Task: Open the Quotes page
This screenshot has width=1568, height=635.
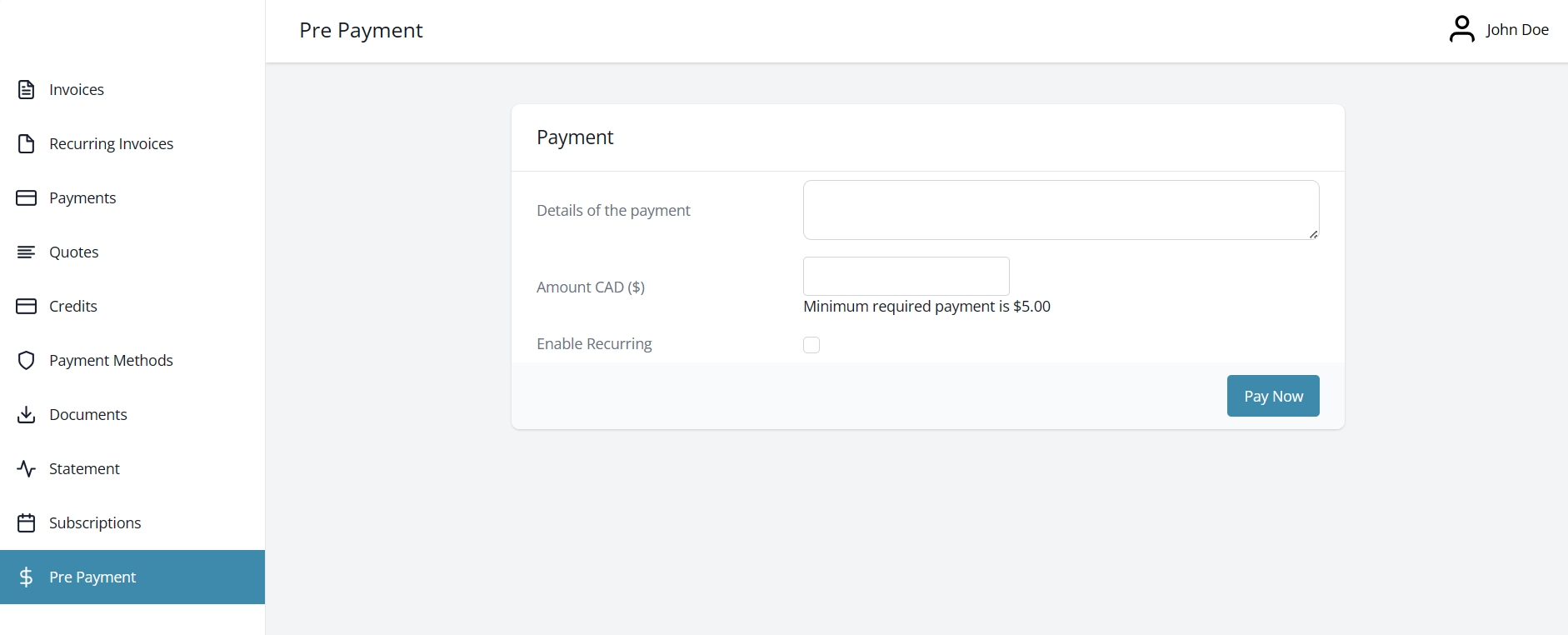Action: (73, 252)
